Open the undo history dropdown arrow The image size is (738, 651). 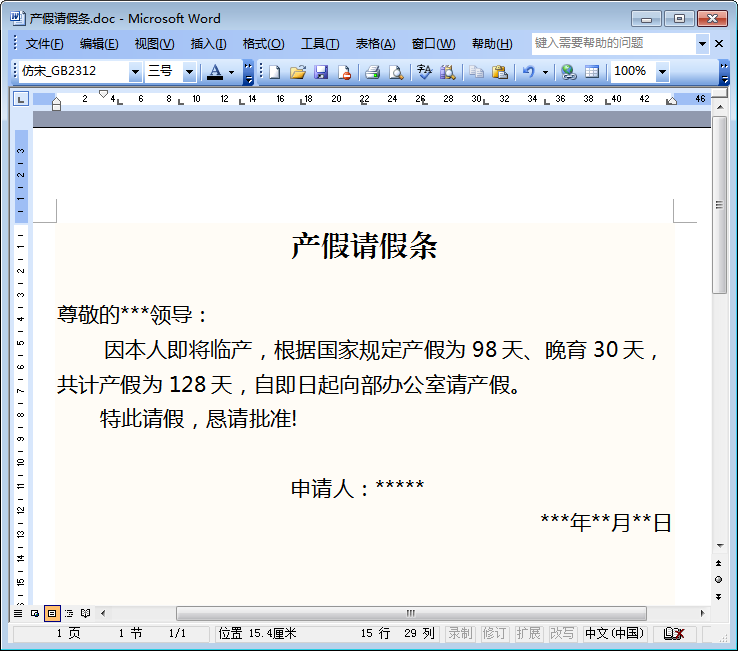pyautogui.click(x=545, y=72)
